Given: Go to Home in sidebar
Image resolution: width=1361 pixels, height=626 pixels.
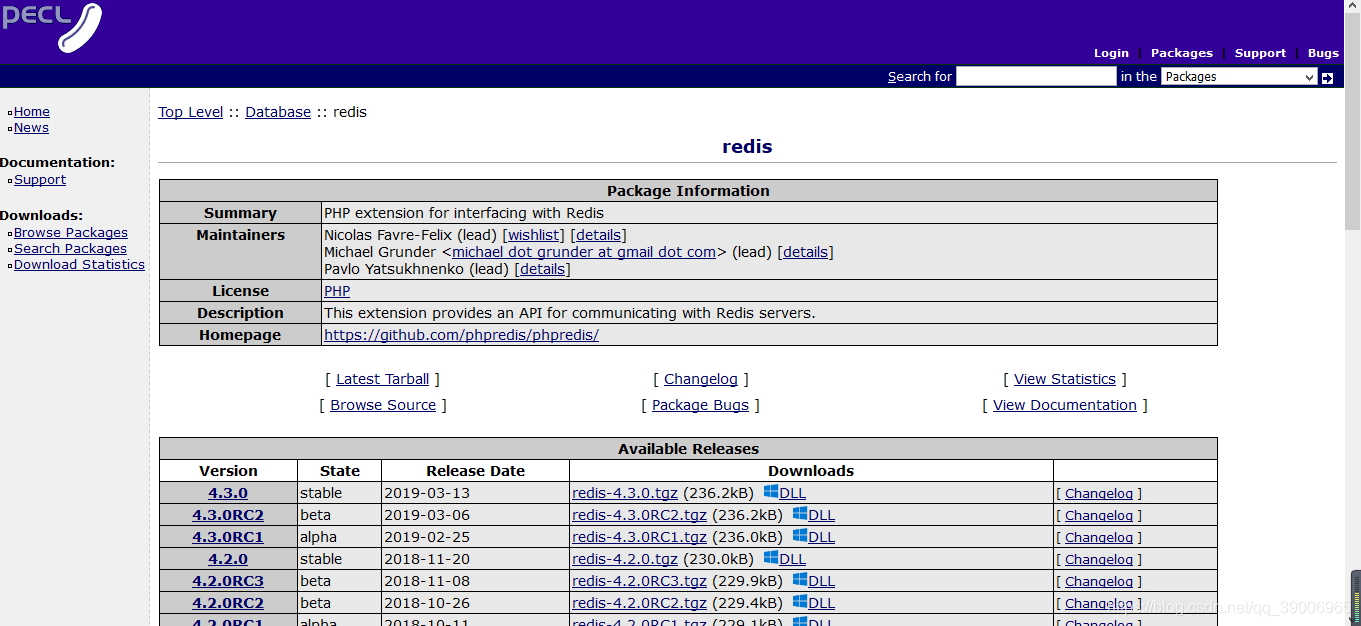Looking at the screenshot, I should coord(32,112).
